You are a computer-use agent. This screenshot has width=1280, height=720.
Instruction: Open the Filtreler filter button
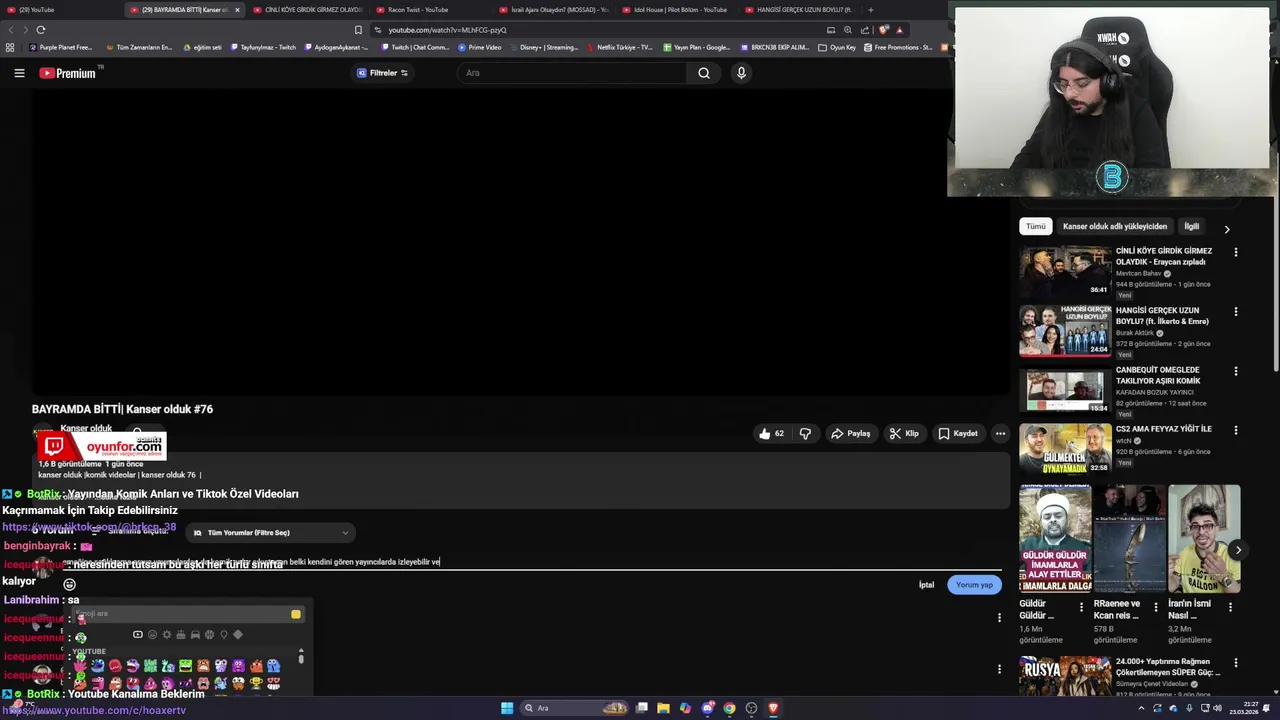pos(383,73)
